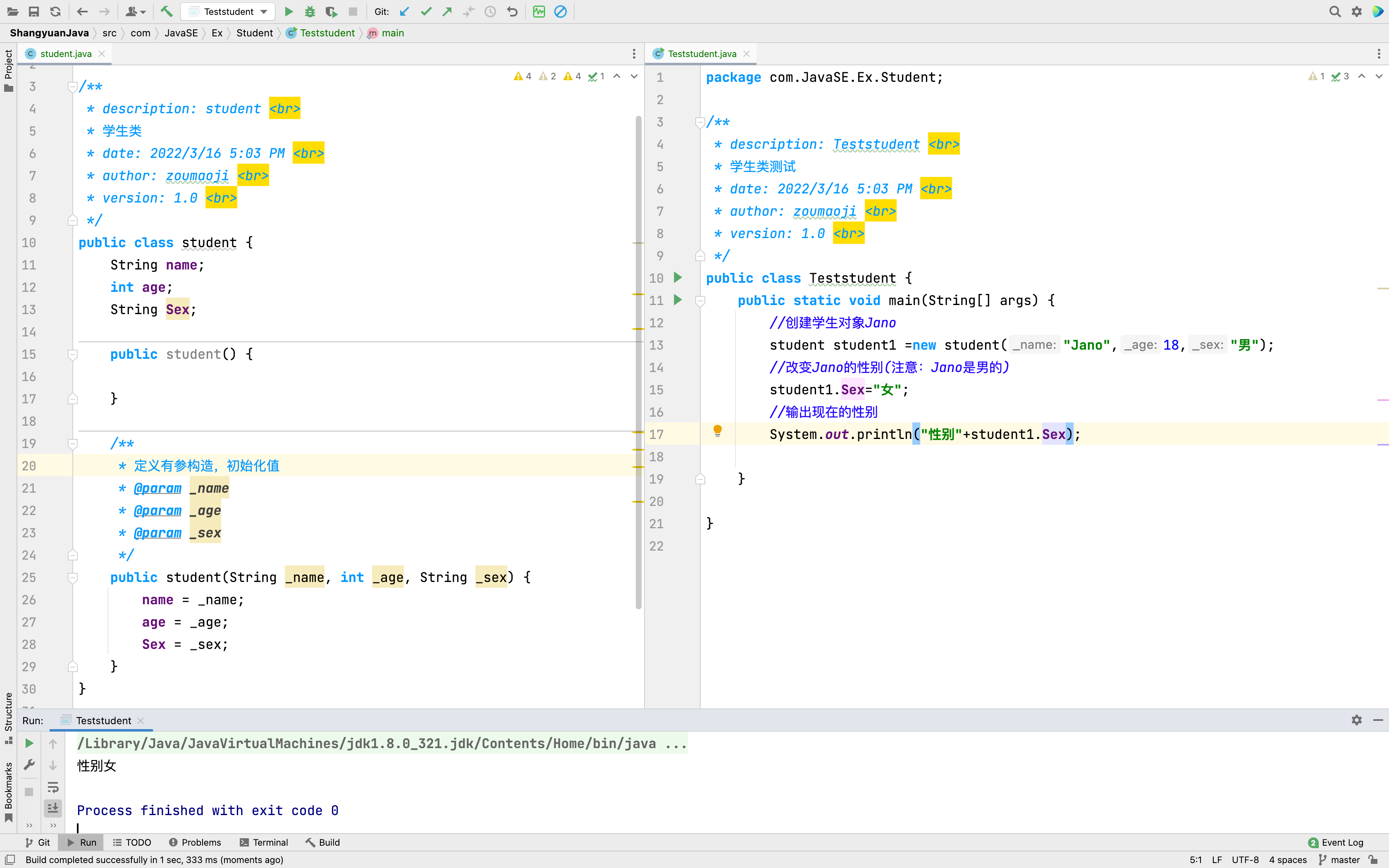Click the Rollback undo icon
The image size is (1389, 868).
(513, 12)
